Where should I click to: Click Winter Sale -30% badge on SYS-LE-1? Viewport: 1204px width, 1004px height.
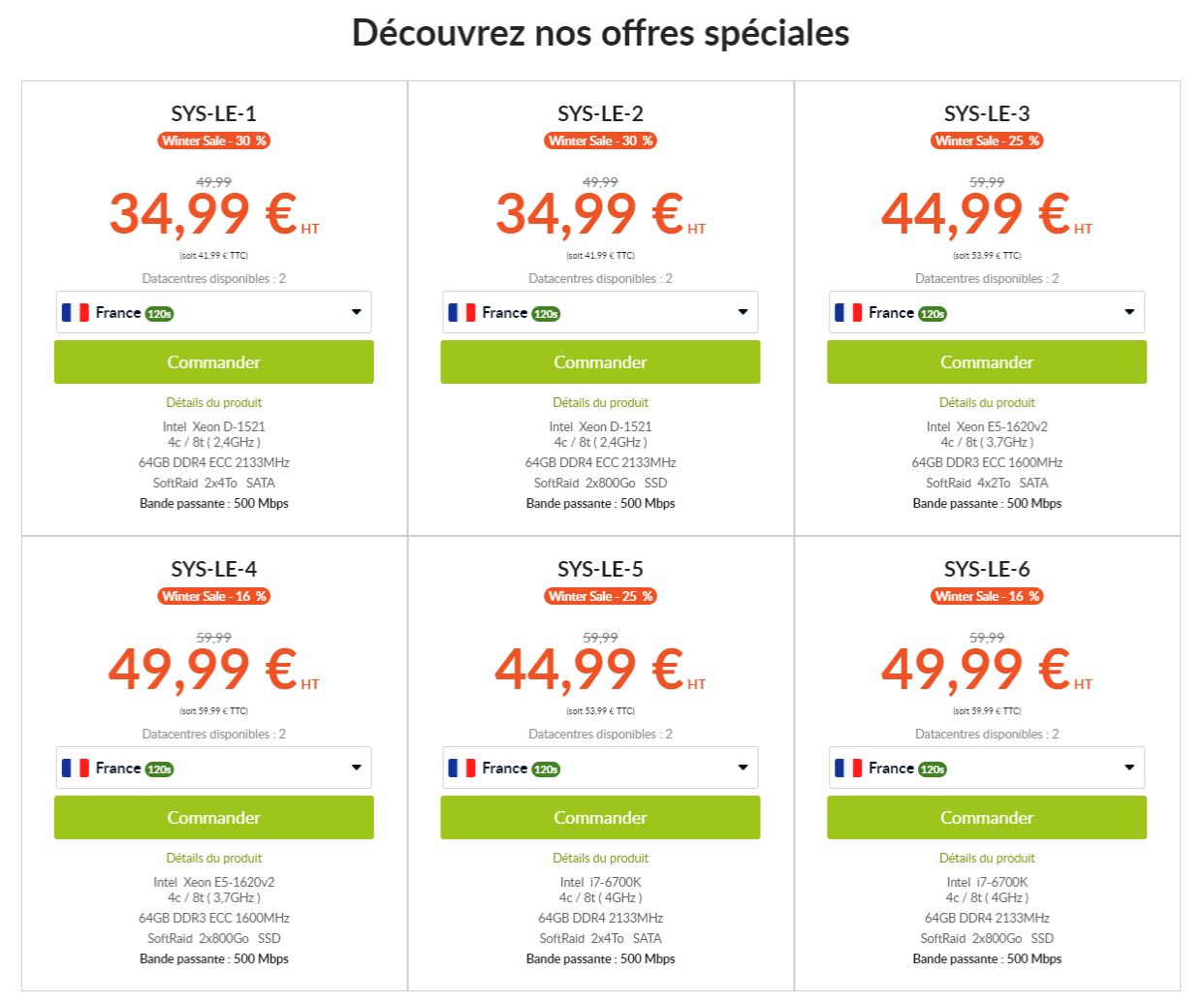click(213, 141)
